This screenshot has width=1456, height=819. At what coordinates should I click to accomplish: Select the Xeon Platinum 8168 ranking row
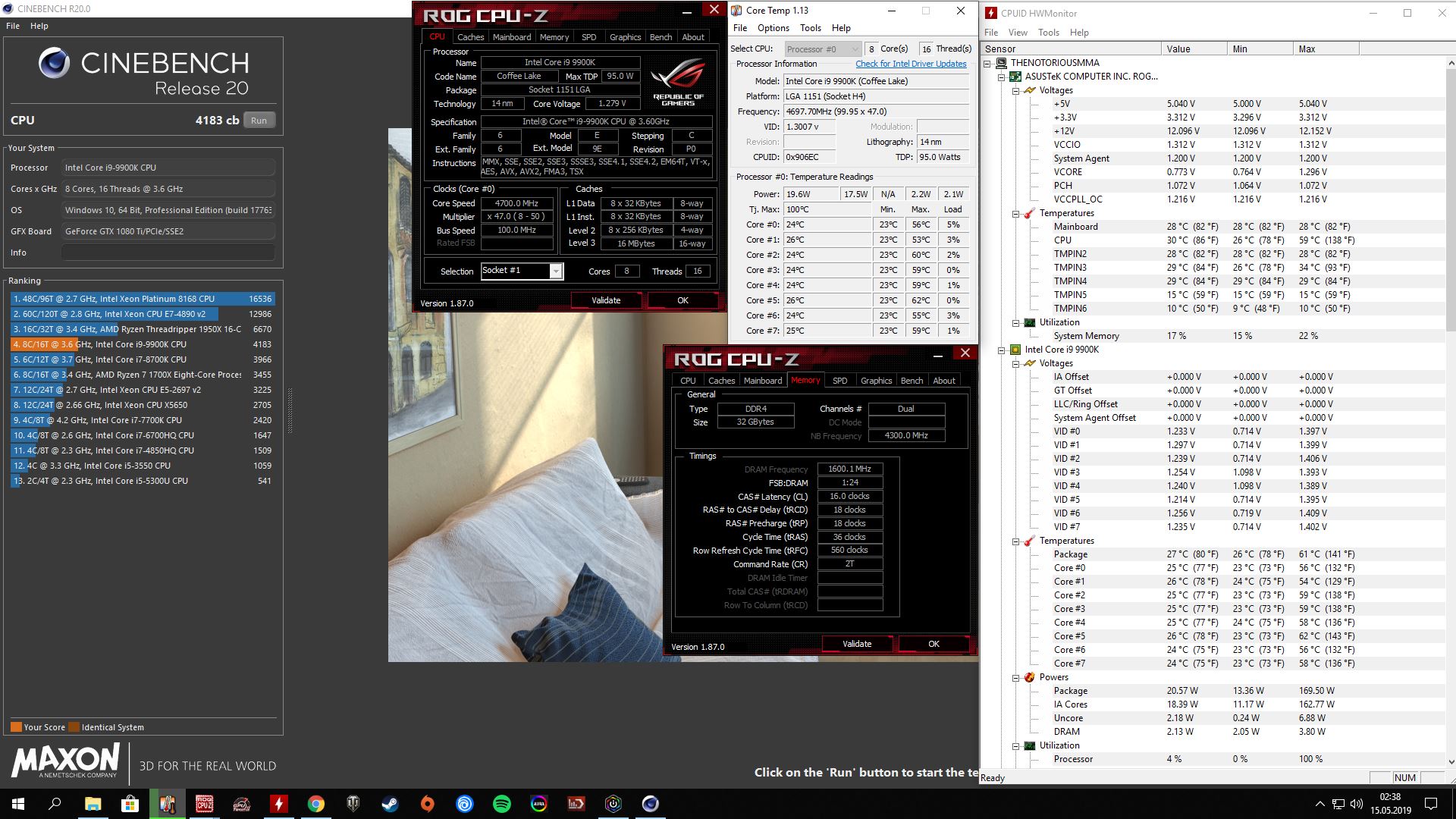click(143, 299)
